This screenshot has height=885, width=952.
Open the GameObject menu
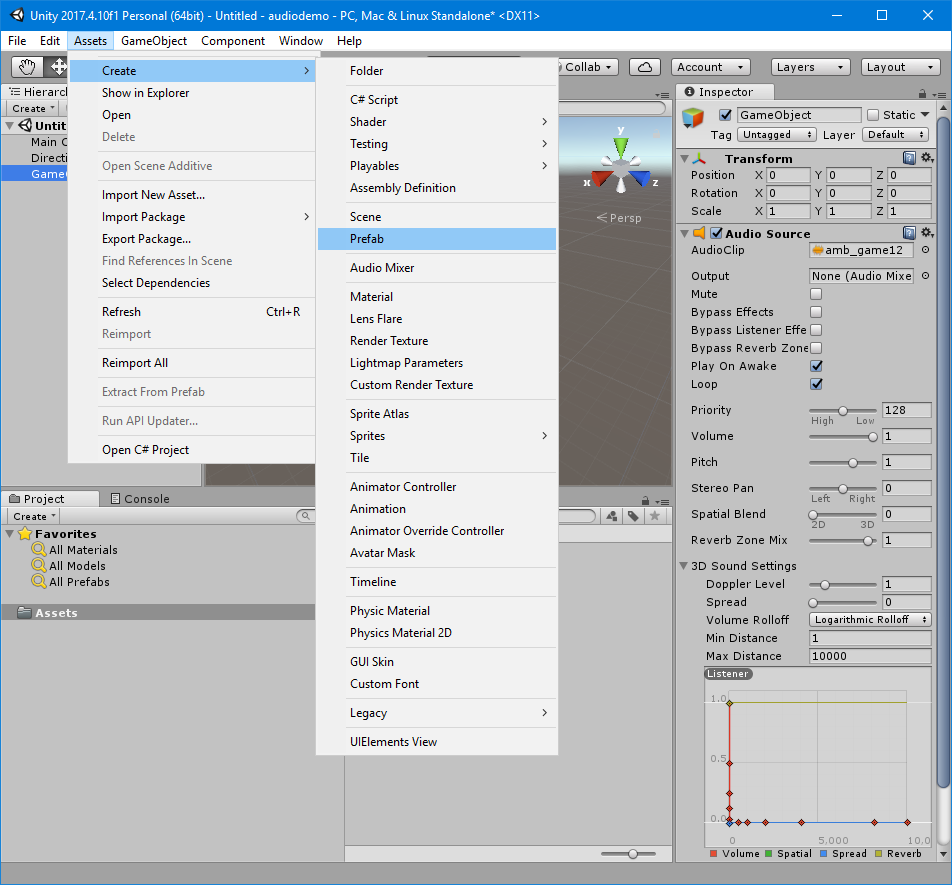[154, 41]
